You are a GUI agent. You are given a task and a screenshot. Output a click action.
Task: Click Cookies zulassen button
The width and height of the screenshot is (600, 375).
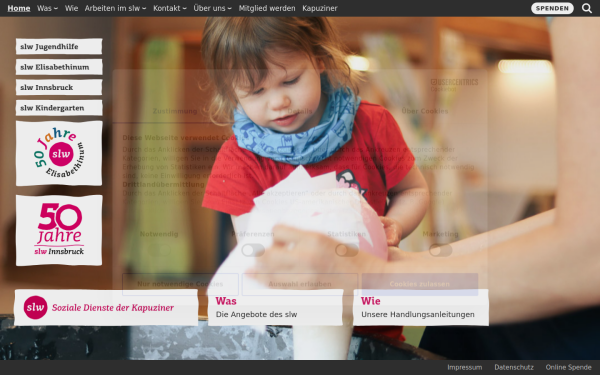(x=420, y=284)
